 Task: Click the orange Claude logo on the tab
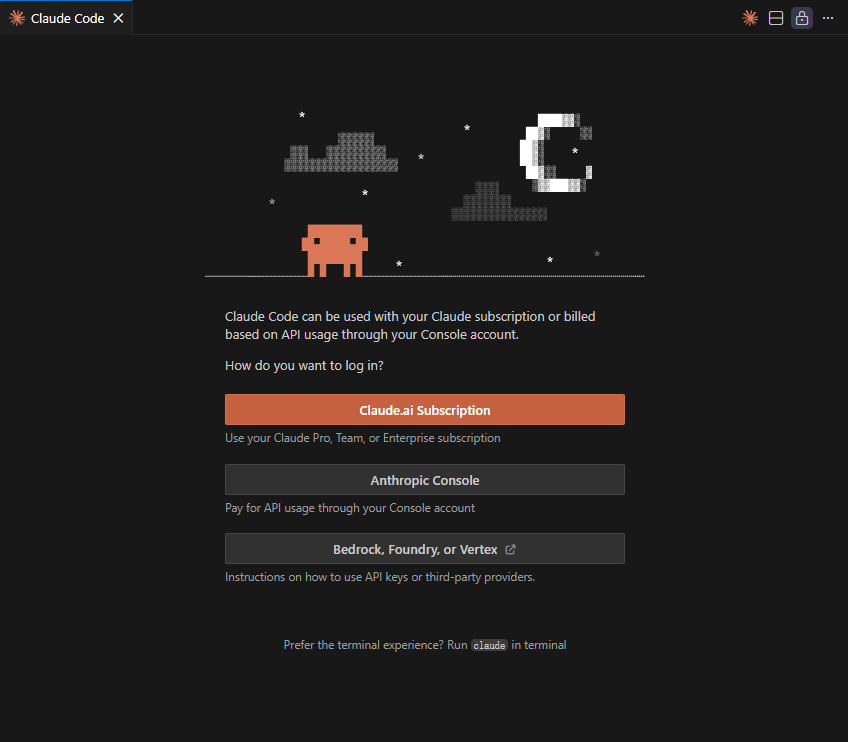point(17,18)
